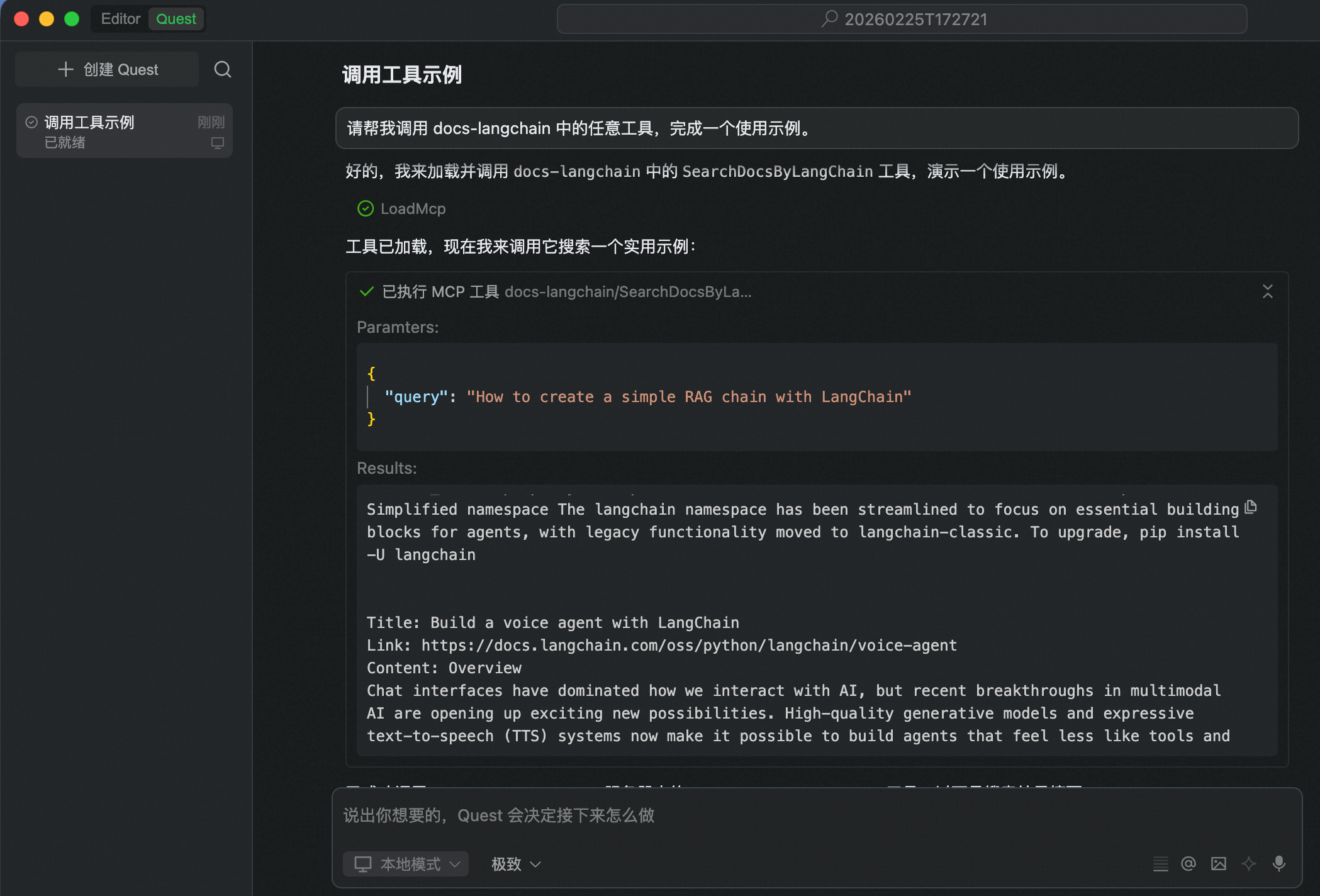Click the 创建 Quest button
1320x896 pixels.
click(x=106, y=69)
